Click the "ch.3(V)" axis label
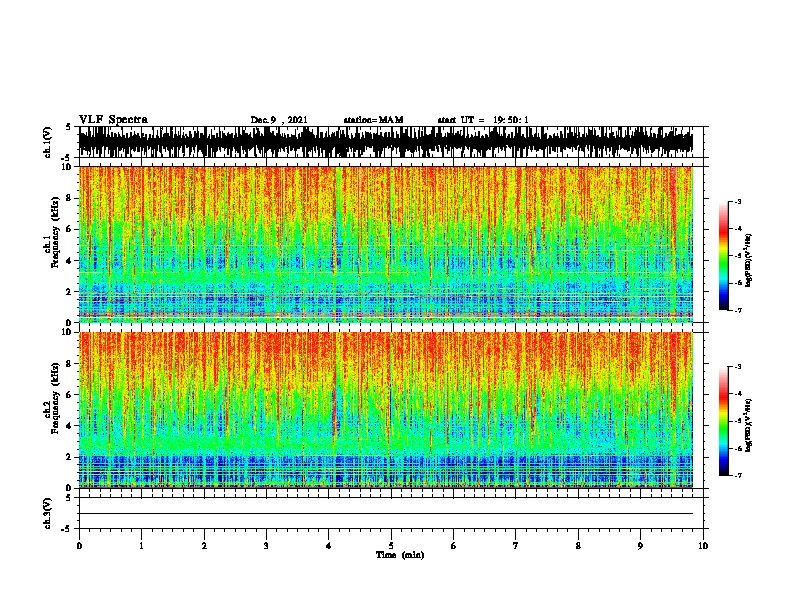The width and height of the screenshot is (792, 612). [x=48, y=513]
